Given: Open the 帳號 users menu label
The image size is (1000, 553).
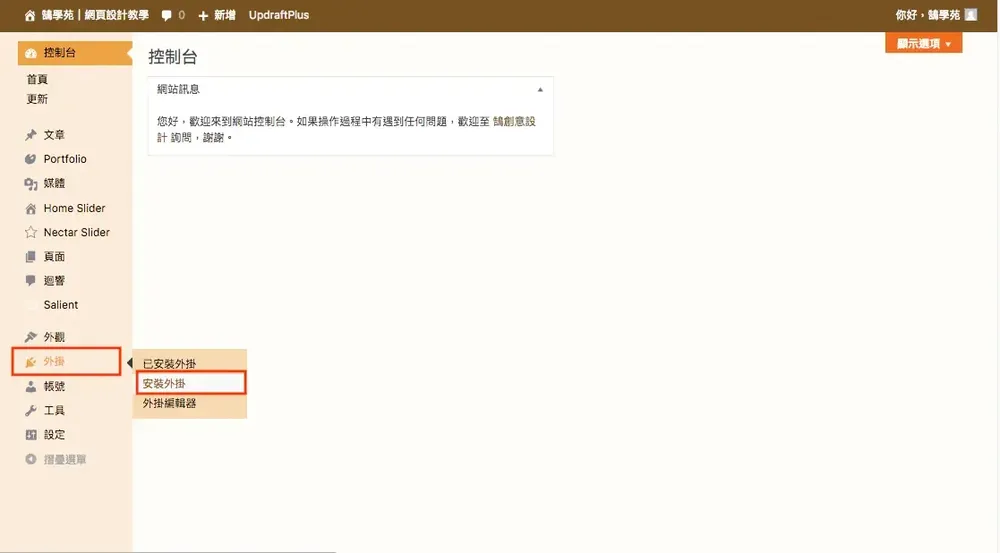Looking at the screenshot, I should 54,387.
